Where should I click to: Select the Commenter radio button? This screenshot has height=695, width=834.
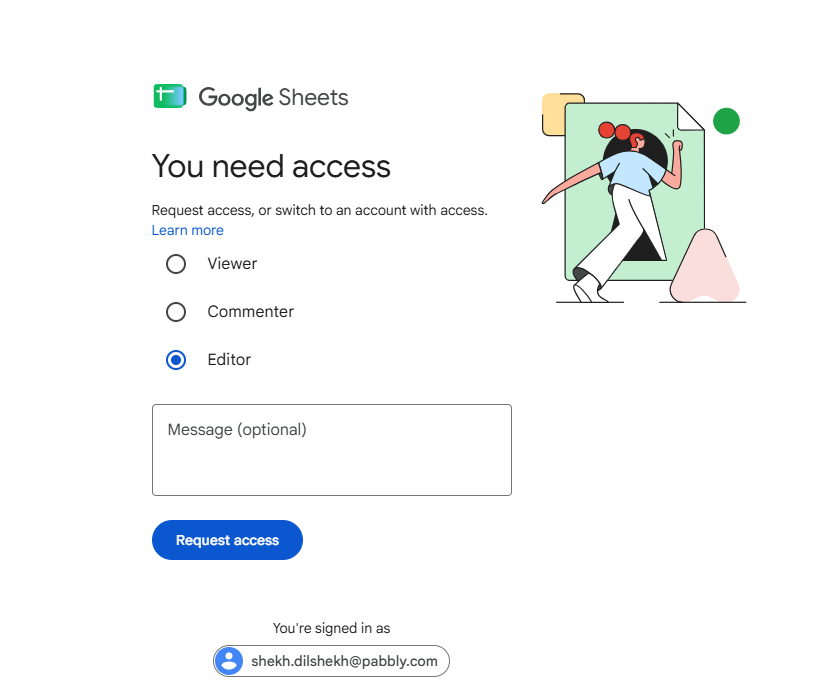pos(176,312)
